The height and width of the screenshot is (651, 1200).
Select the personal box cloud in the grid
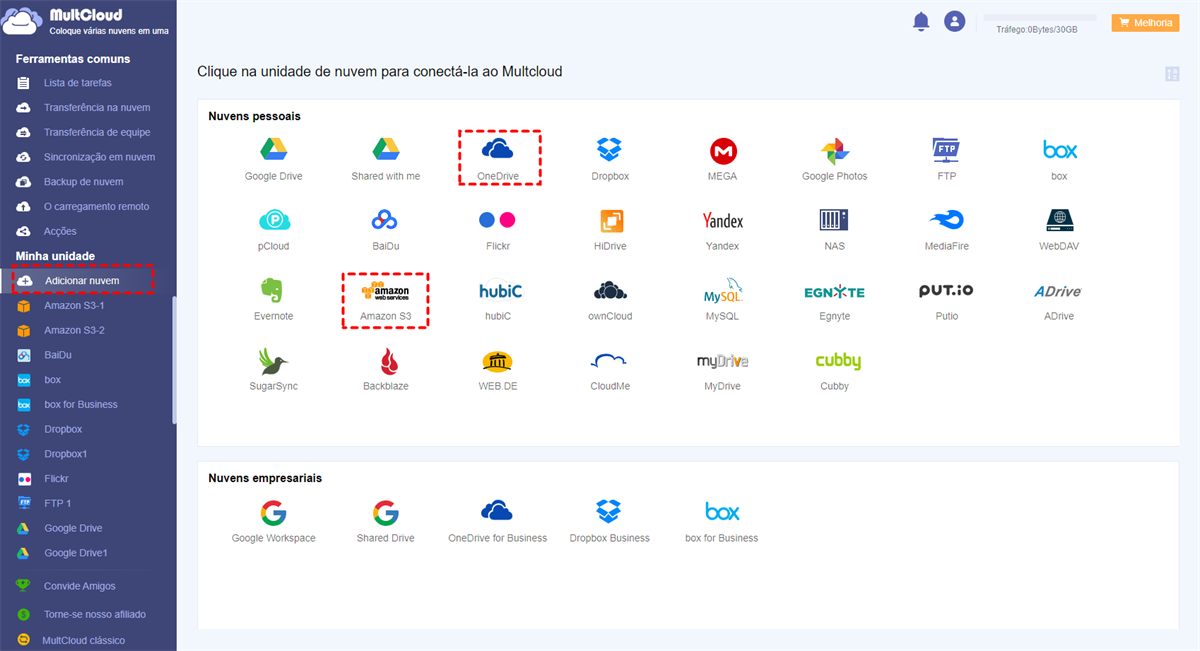[1059, 159]
